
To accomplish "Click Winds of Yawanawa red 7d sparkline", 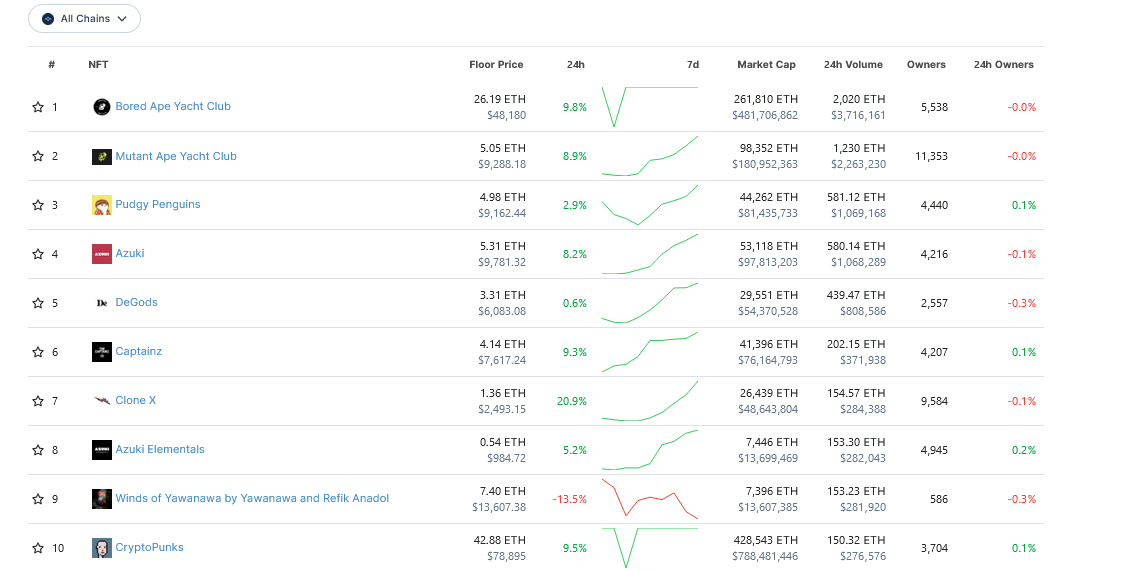I will [650, 499].
